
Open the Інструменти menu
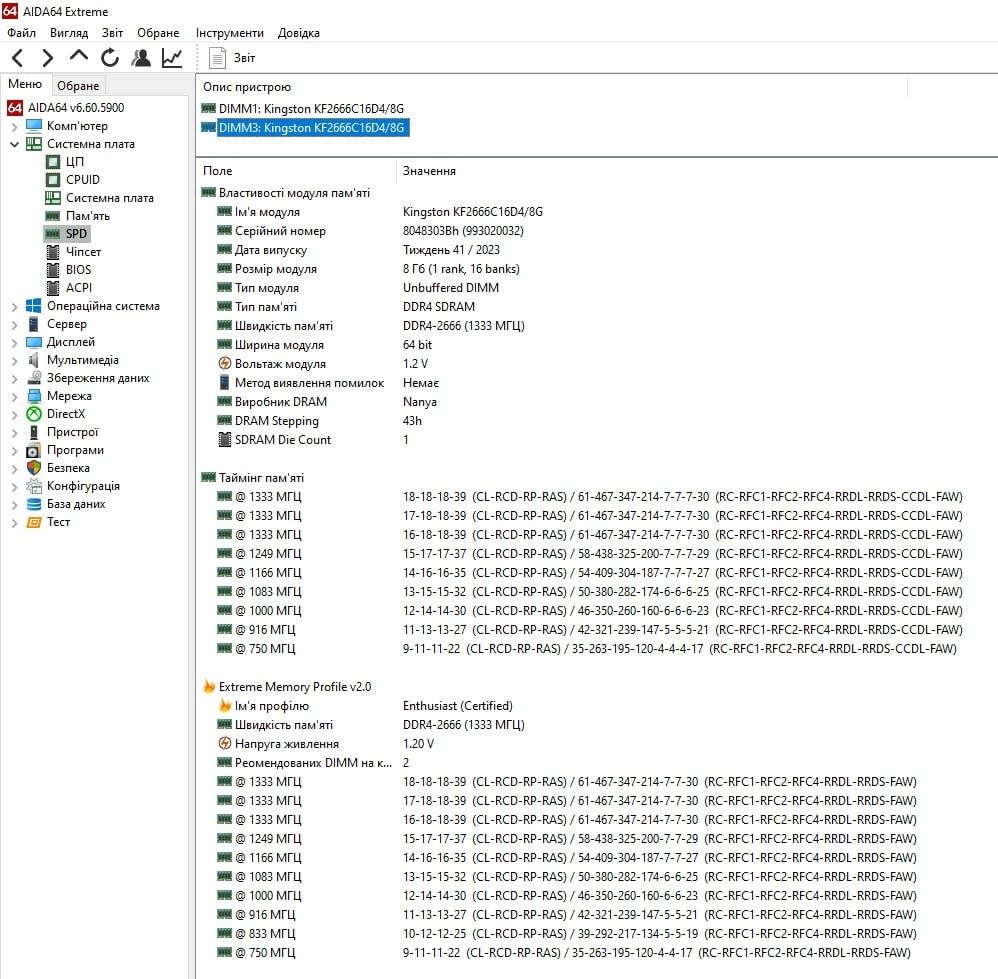[229, 33]
